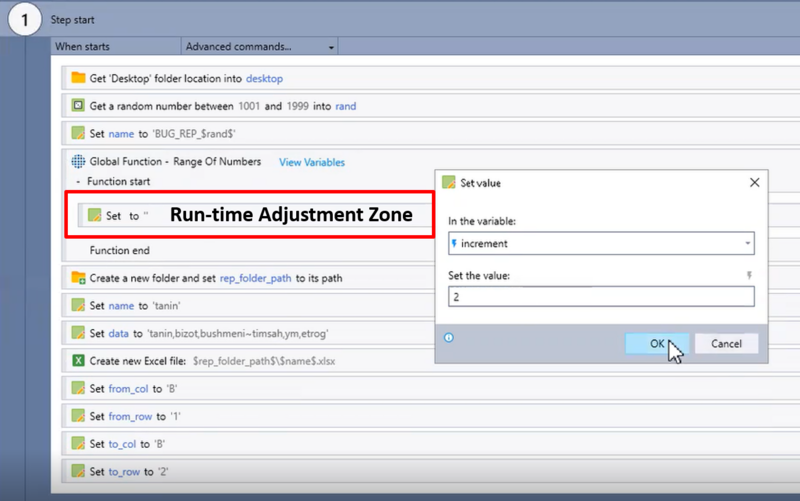
Task: Click the icon of Set name to 'tanin'
Action: click(78, 305)
